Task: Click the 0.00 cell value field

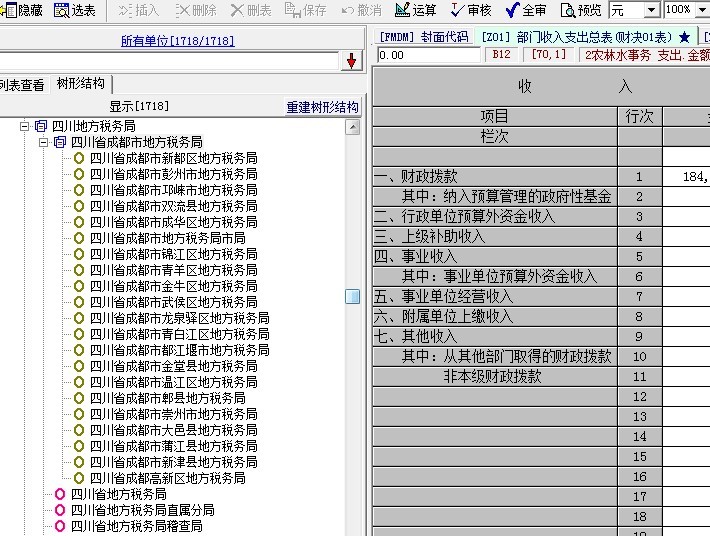Action: click(x=428, y=55)
